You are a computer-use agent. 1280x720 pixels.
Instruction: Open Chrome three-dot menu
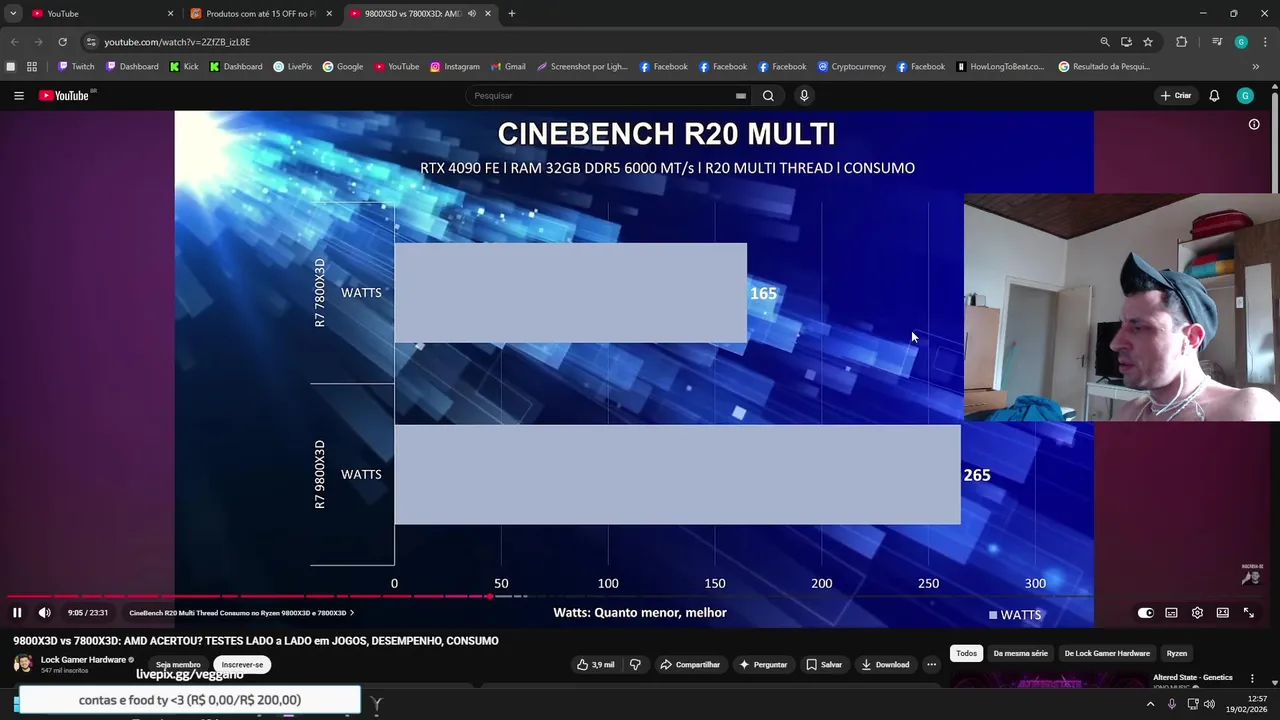pos(1265,42)
